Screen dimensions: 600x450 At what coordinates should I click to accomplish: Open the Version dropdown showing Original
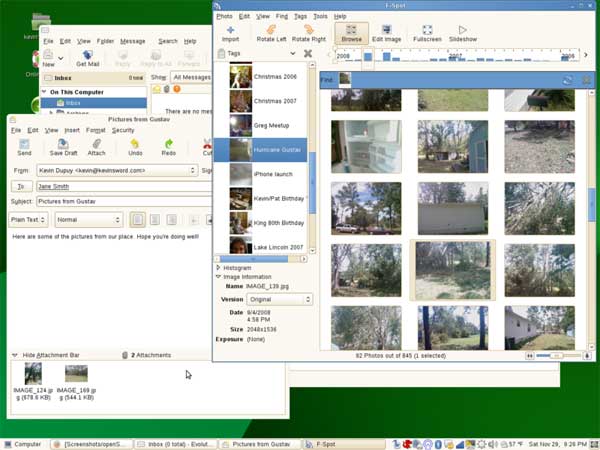click(x=279, y=299)
